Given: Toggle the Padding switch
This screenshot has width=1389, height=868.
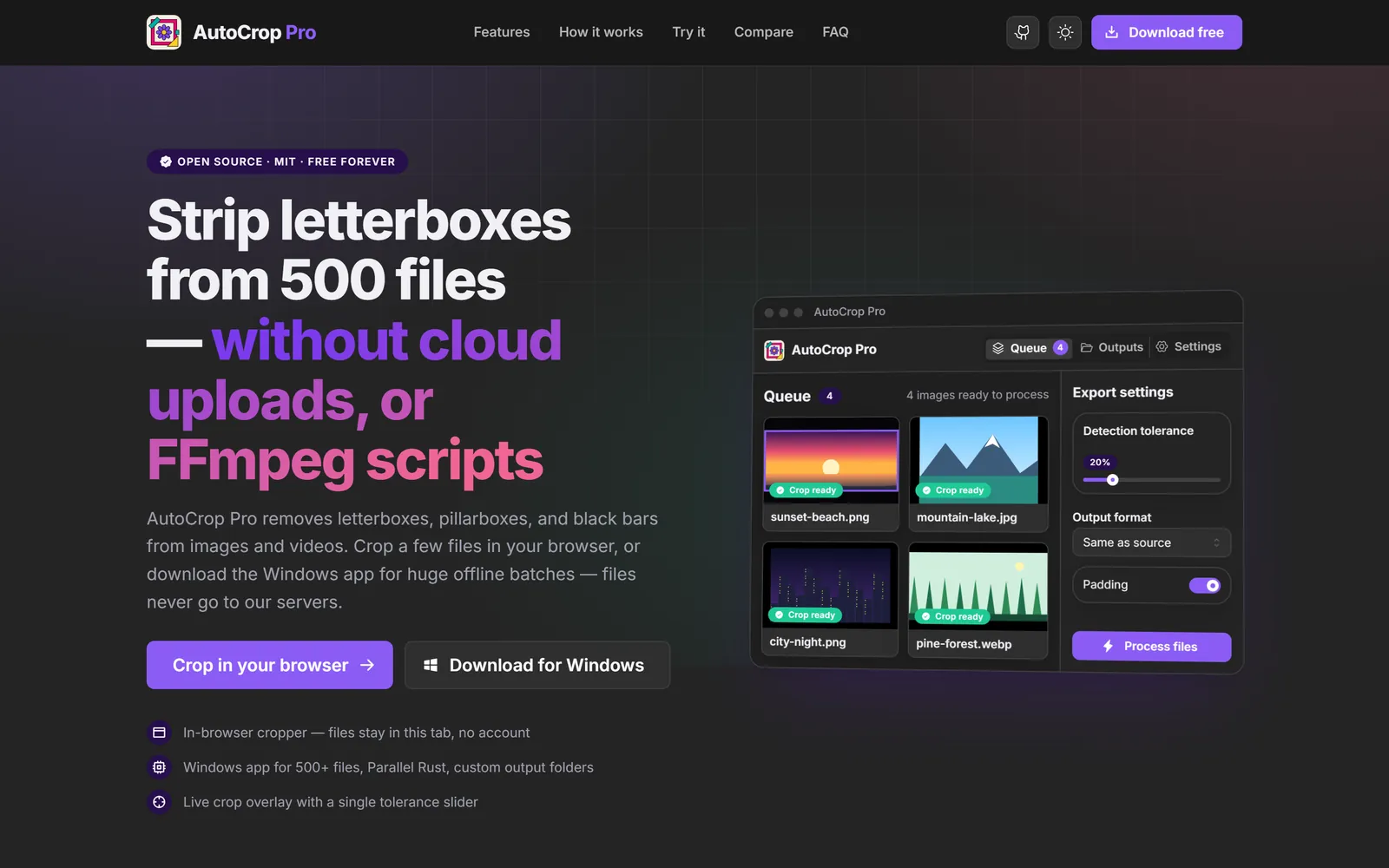Looking at the screenshot, I should point(1204,585).
